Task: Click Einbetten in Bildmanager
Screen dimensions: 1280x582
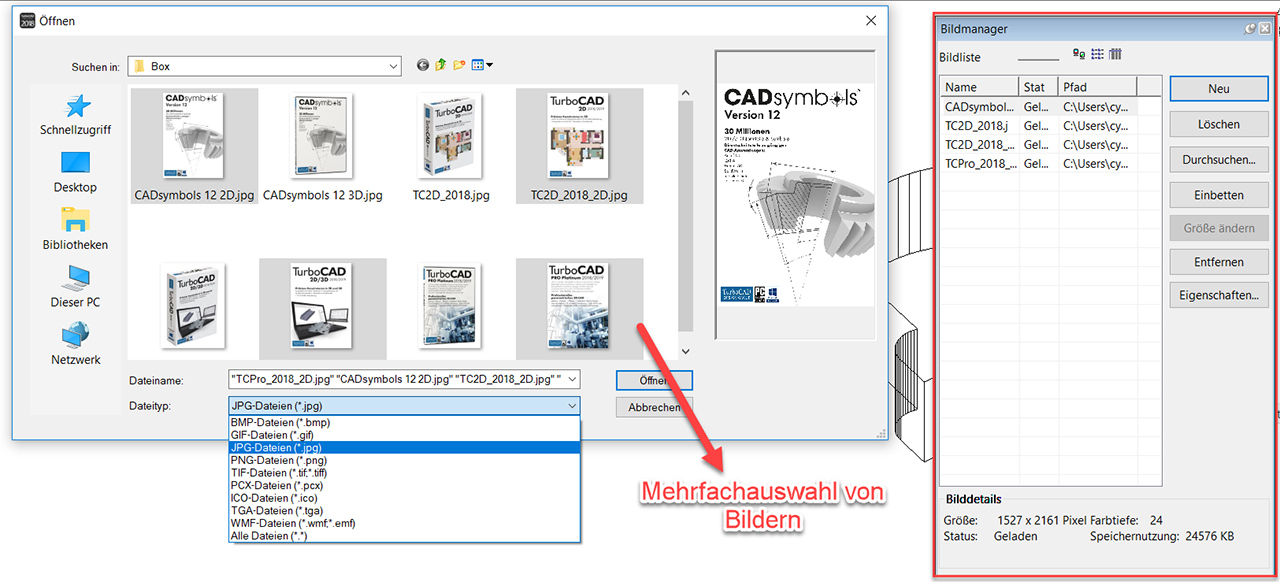Action: [1219, 195]
